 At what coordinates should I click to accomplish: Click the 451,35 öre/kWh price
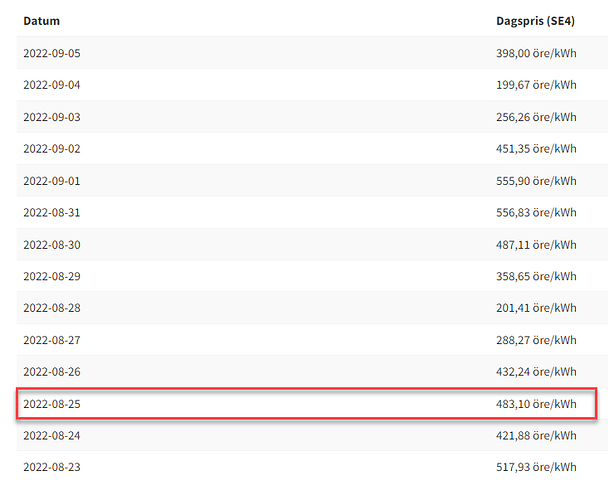pyautogui.click(x=536, y=149)
